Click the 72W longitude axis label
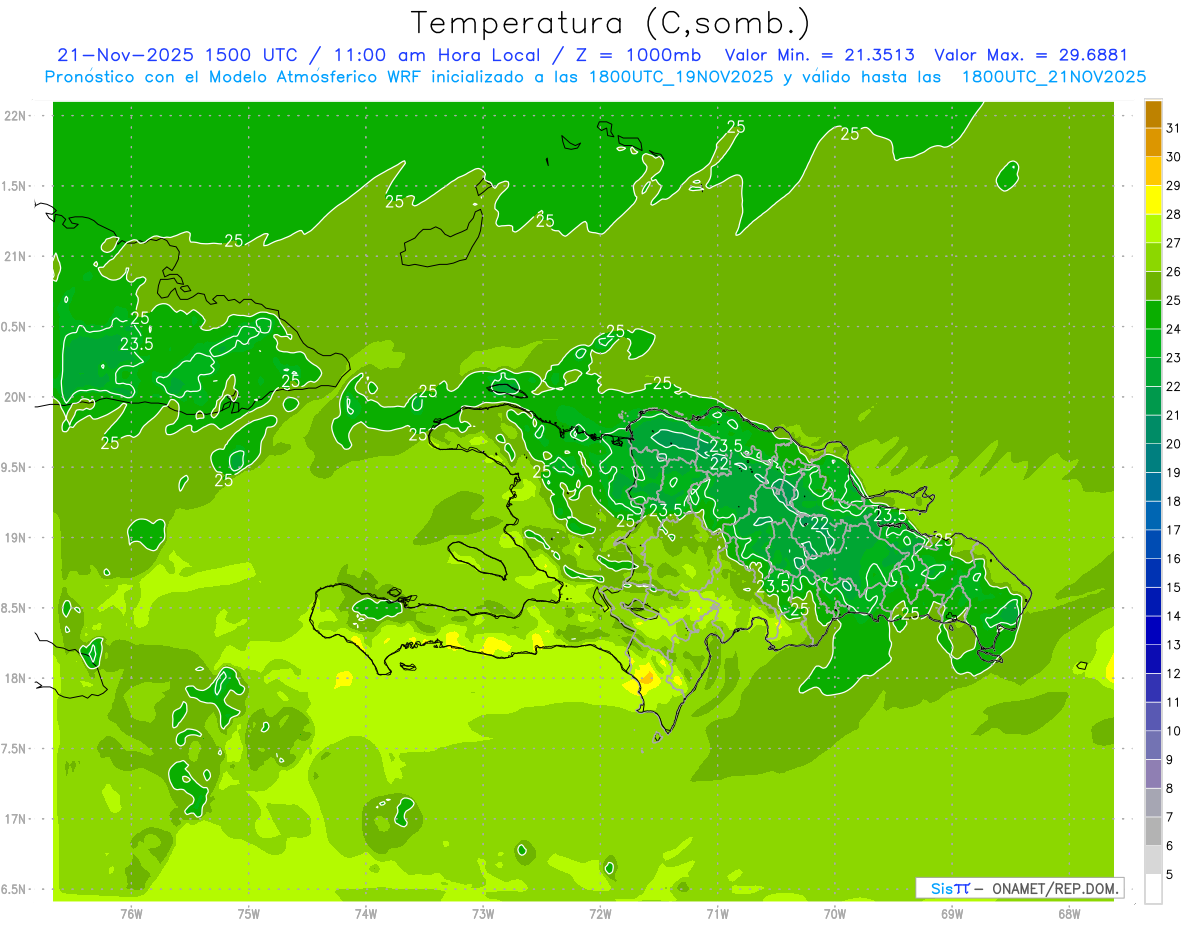1200x927 pixels. pyautogui.click(x=601, y=914)
